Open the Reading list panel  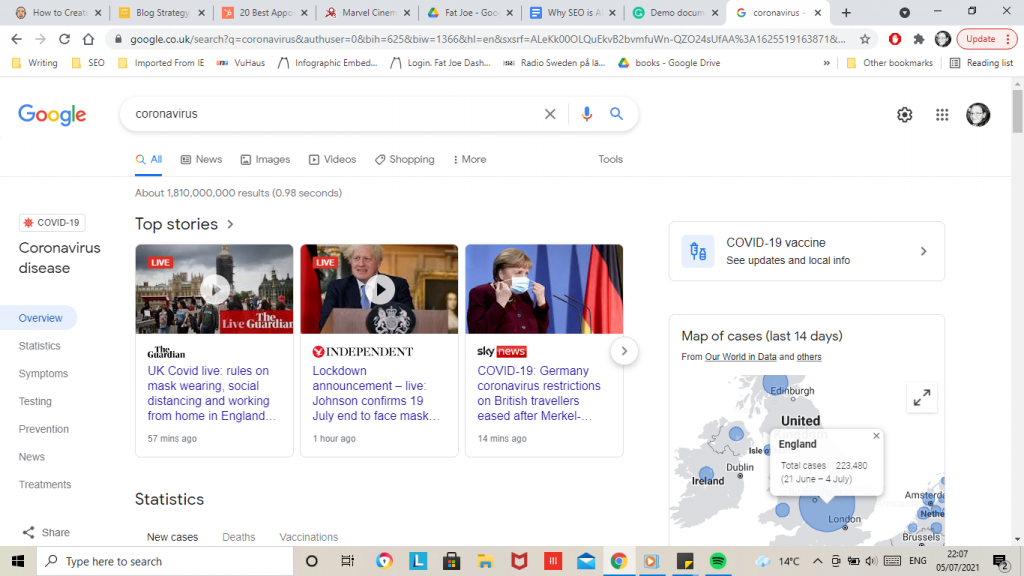[981, 63]
